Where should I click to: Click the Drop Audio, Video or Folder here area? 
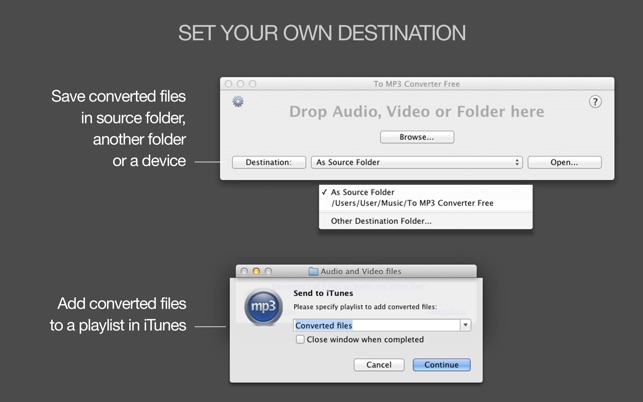click(417, 112)
